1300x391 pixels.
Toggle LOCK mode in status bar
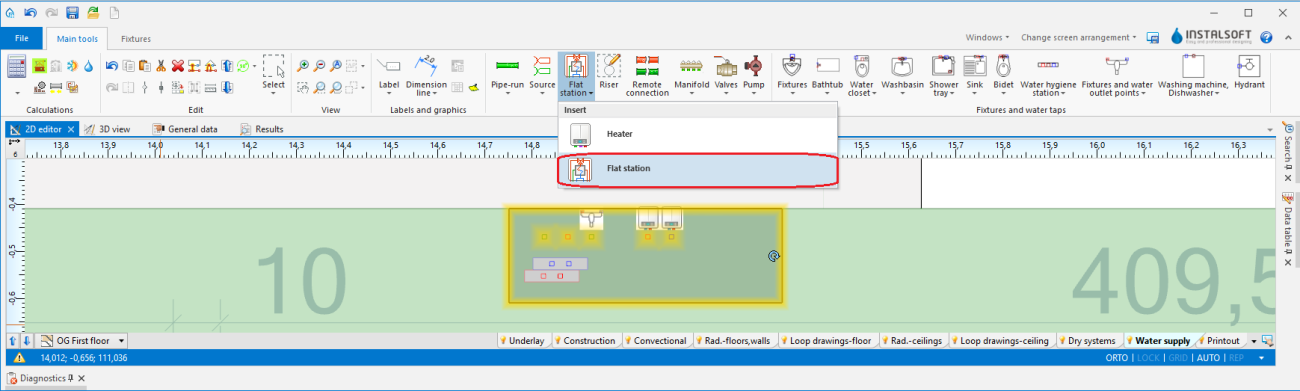(1147, 357)
